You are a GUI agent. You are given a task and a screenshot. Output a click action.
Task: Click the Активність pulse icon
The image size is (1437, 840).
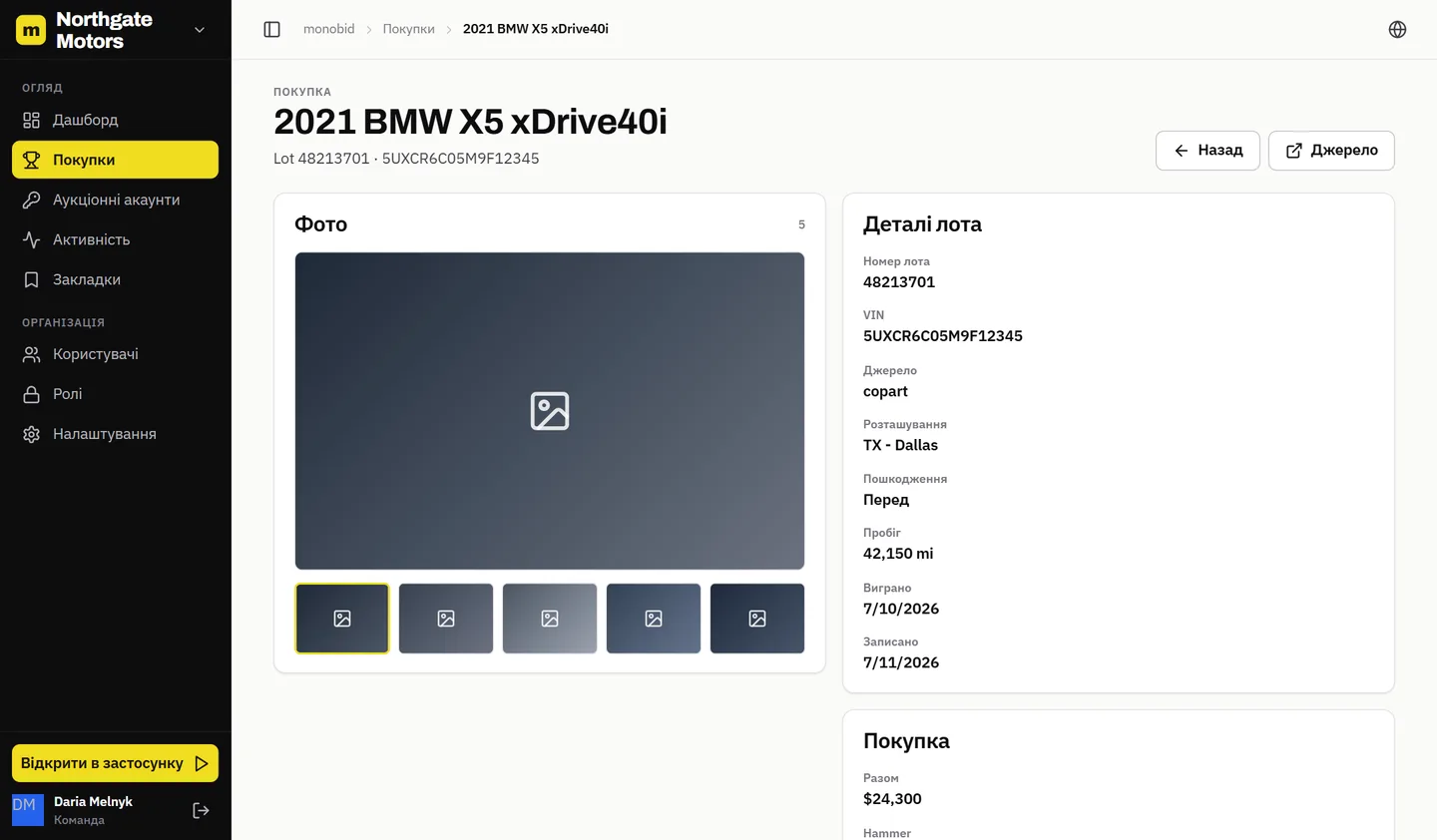[x=32, y=239]
